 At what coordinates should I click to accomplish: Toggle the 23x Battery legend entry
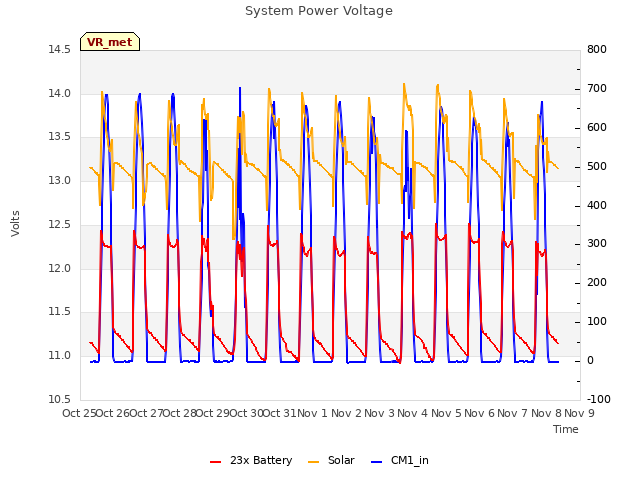tap(251, 460)
